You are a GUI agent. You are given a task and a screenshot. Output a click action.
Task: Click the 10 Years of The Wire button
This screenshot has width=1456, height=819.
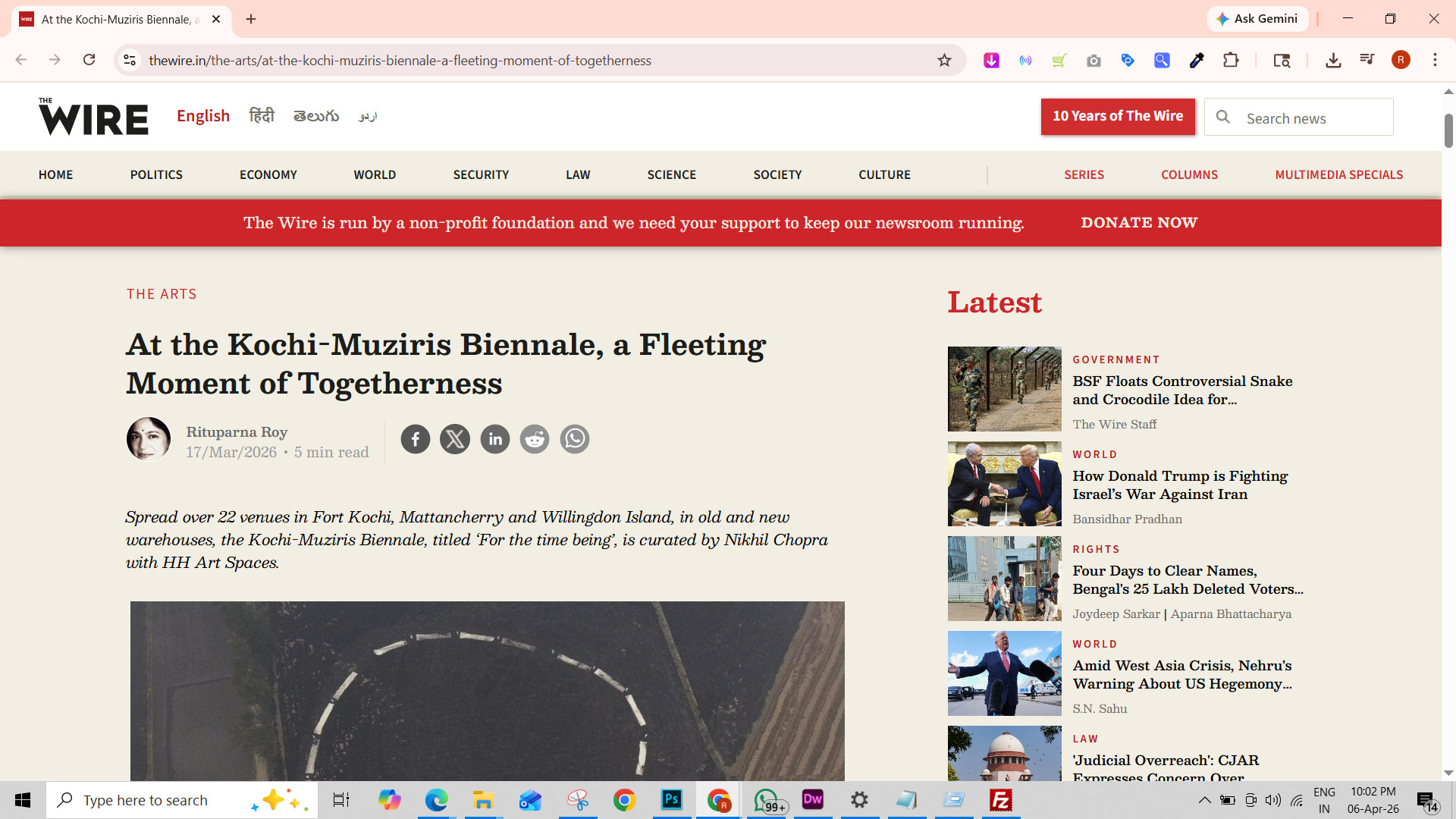(1118, 117)
